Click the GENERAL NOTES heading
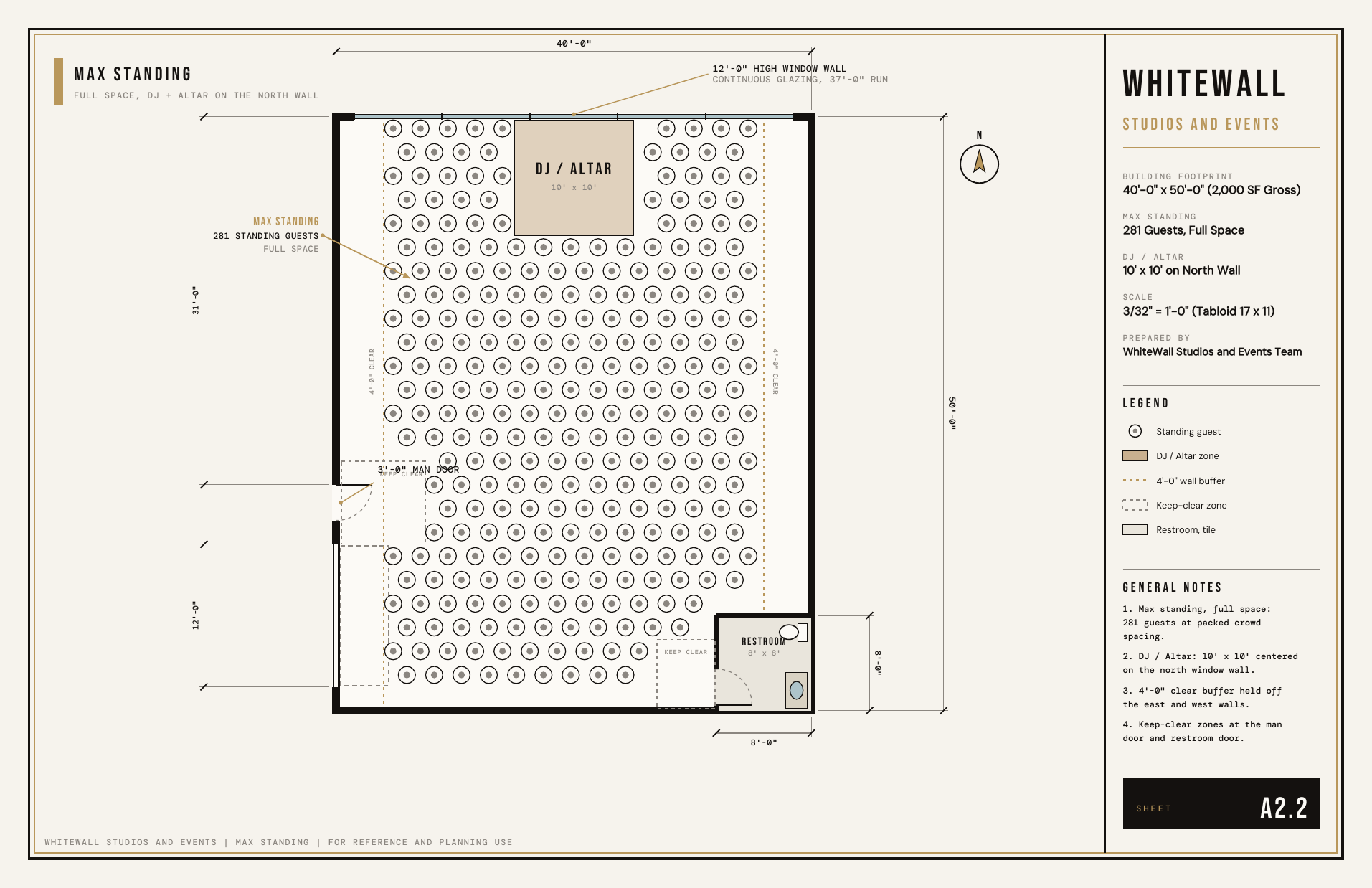 pyautogui.click(x=1172, y=587)
